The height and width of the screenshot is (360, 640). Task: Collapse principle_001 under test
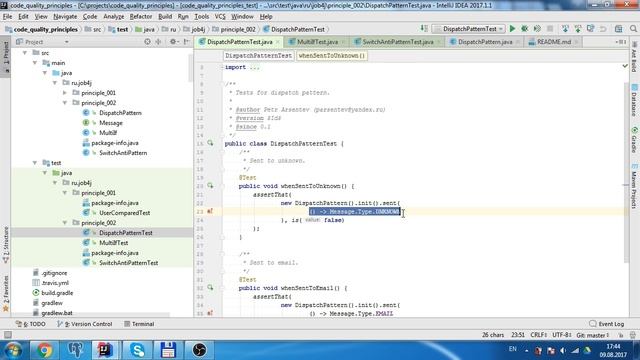65,193
